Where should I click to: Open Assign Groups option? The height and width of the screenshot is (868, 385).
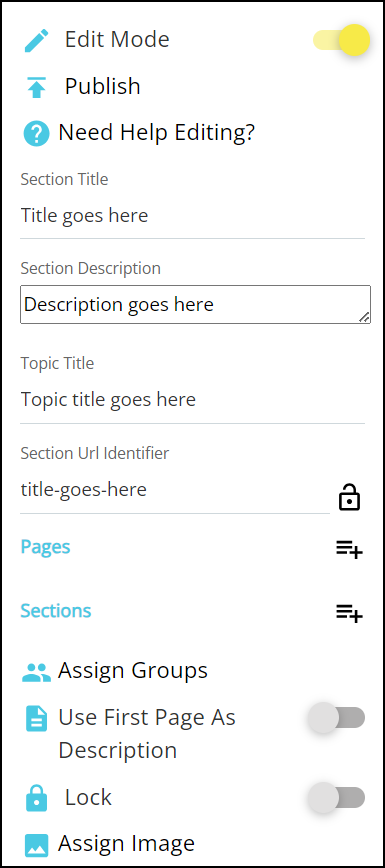coord(133,671)
